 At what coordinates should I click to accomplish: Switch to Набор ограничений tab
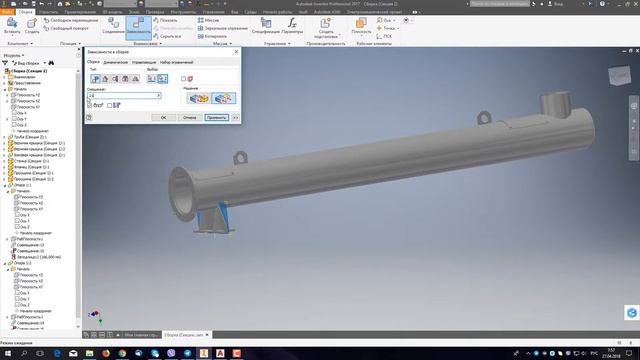coord(176,62)
